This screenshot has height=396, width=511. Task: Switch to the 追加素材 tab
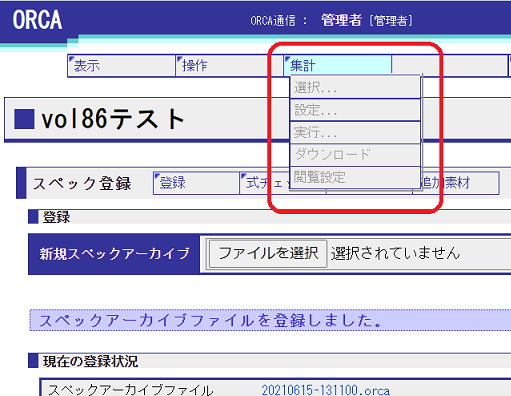point(459,183)
